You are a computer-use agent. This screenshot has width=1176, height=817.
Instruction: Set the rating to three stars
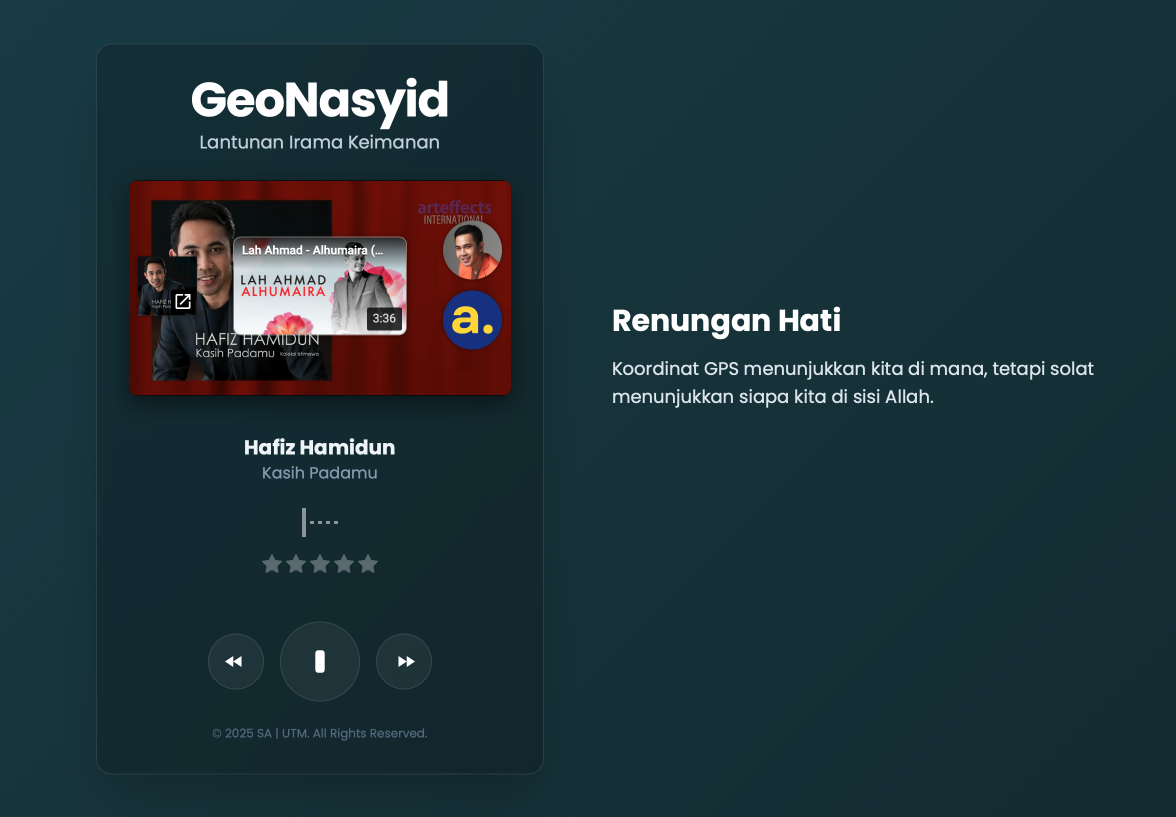click(320, 563)
